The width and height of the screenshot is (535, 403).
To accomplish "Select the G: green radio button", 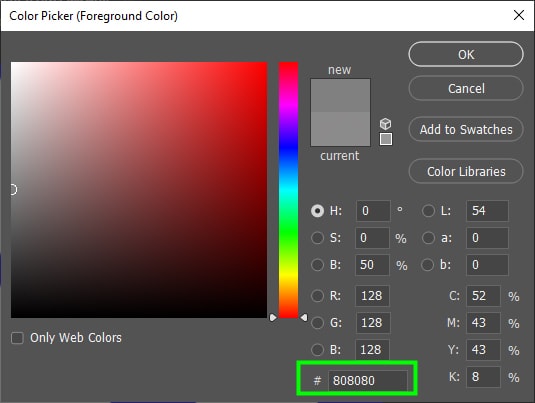I will pos(317,322).
